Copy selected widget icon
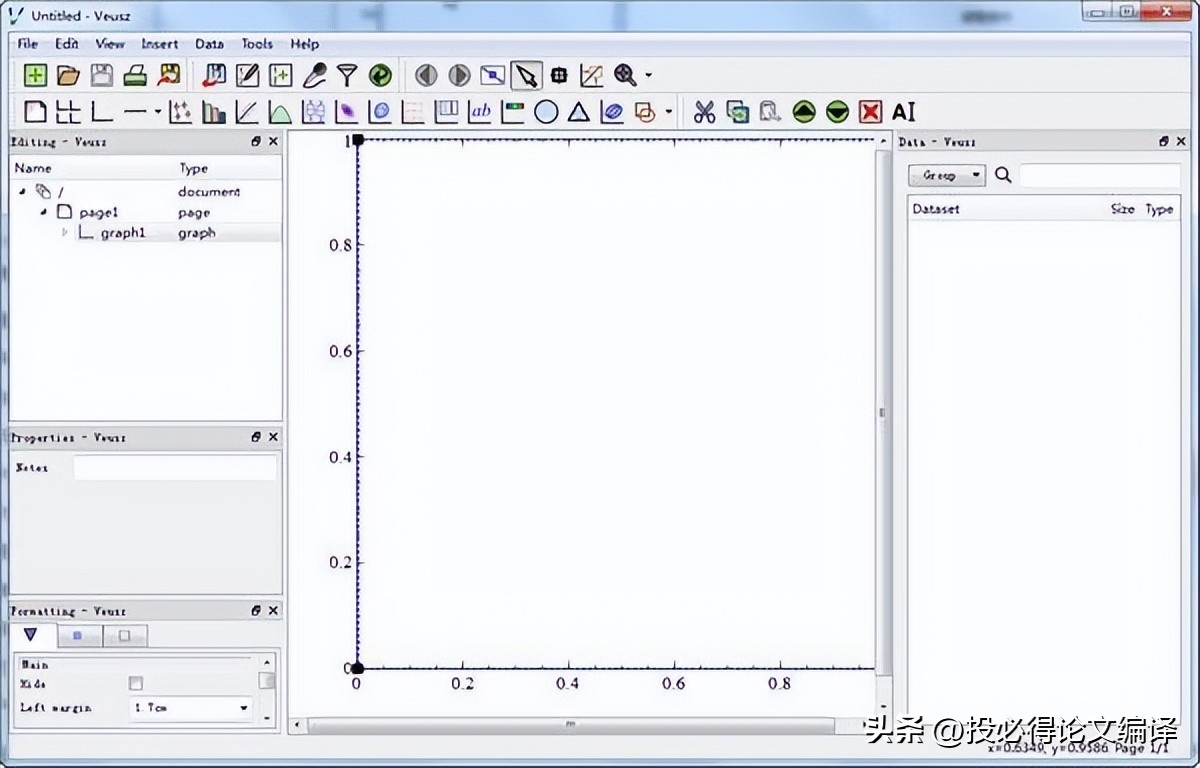The height and width of the screenshot is (768, 1200). [738, 112]
